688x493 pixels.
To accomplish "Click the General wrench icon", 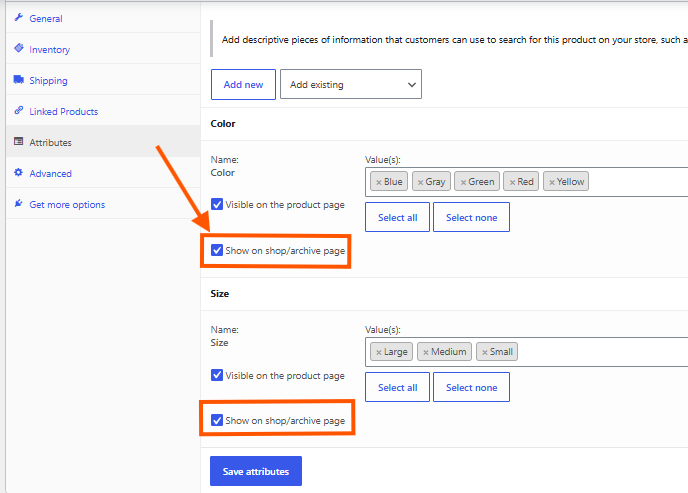I will (18, 18).
